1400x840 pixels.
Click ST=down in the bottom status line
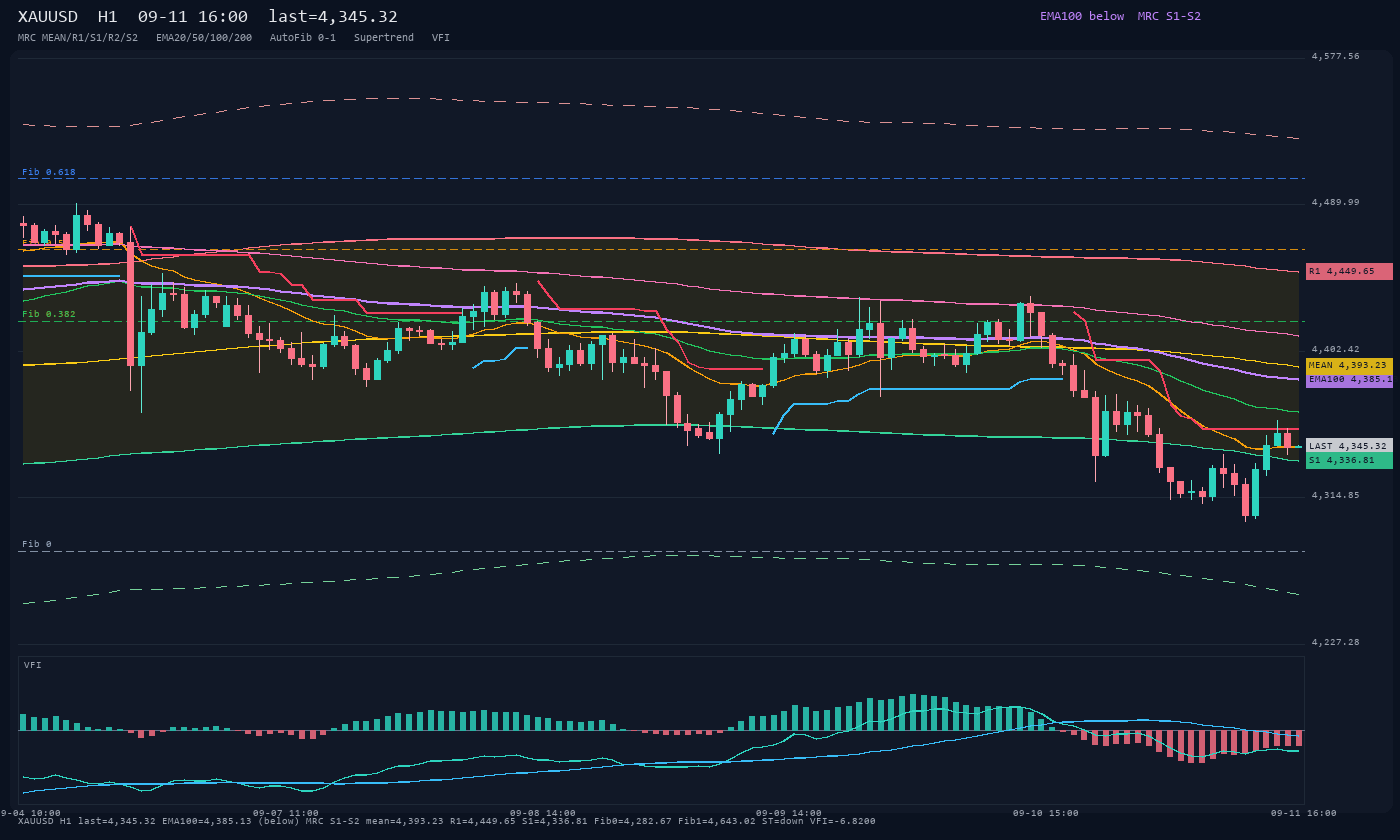(x=785, y=821)
